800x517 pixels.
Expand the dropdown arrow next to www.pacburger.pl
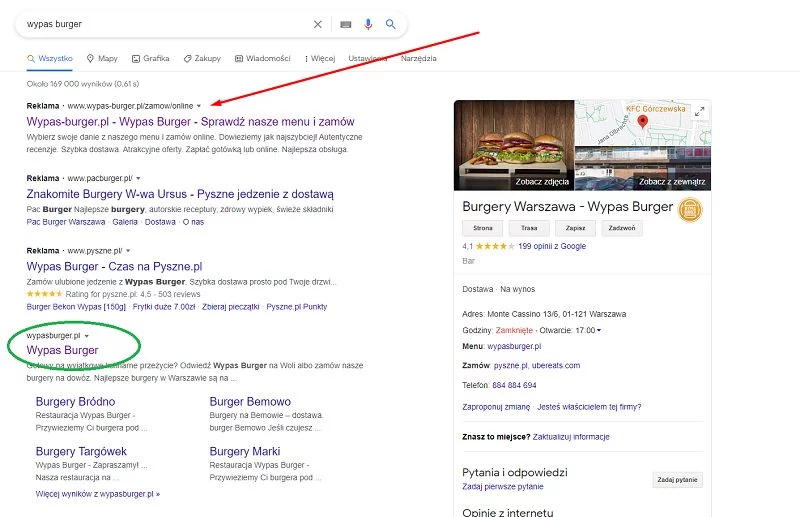coord(138,179)
